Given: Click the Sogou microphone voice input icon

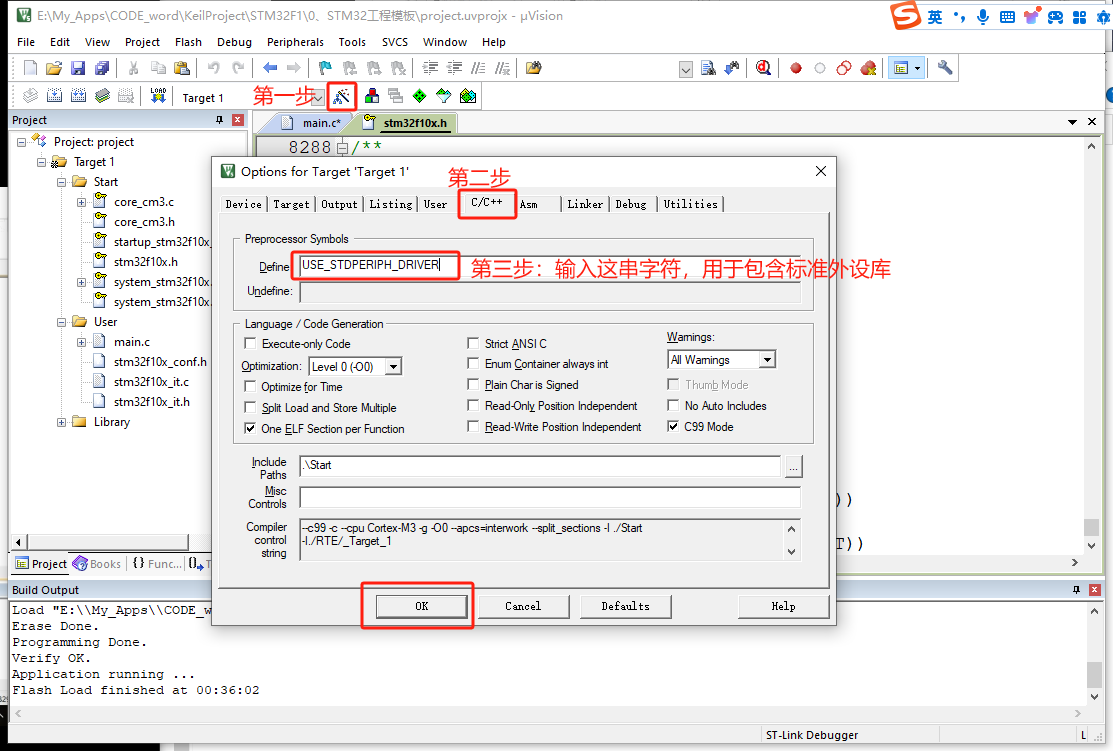Looking at the screenshot, I should click(x=983, y=17).
